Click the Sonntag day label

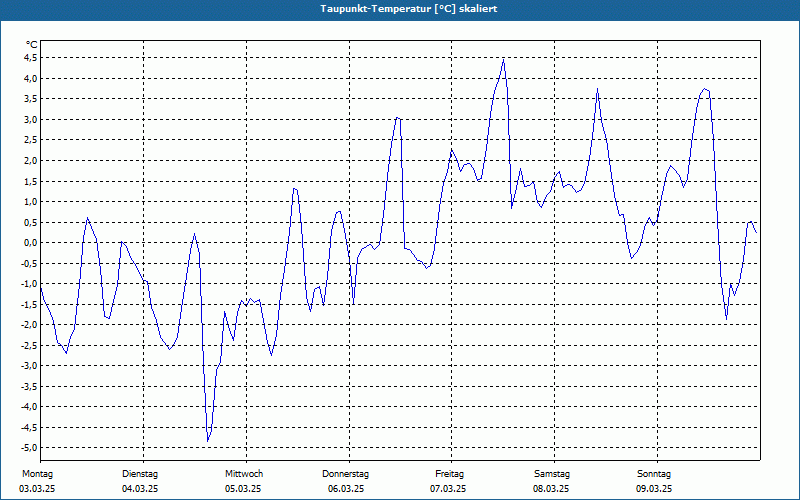[654, 474]
